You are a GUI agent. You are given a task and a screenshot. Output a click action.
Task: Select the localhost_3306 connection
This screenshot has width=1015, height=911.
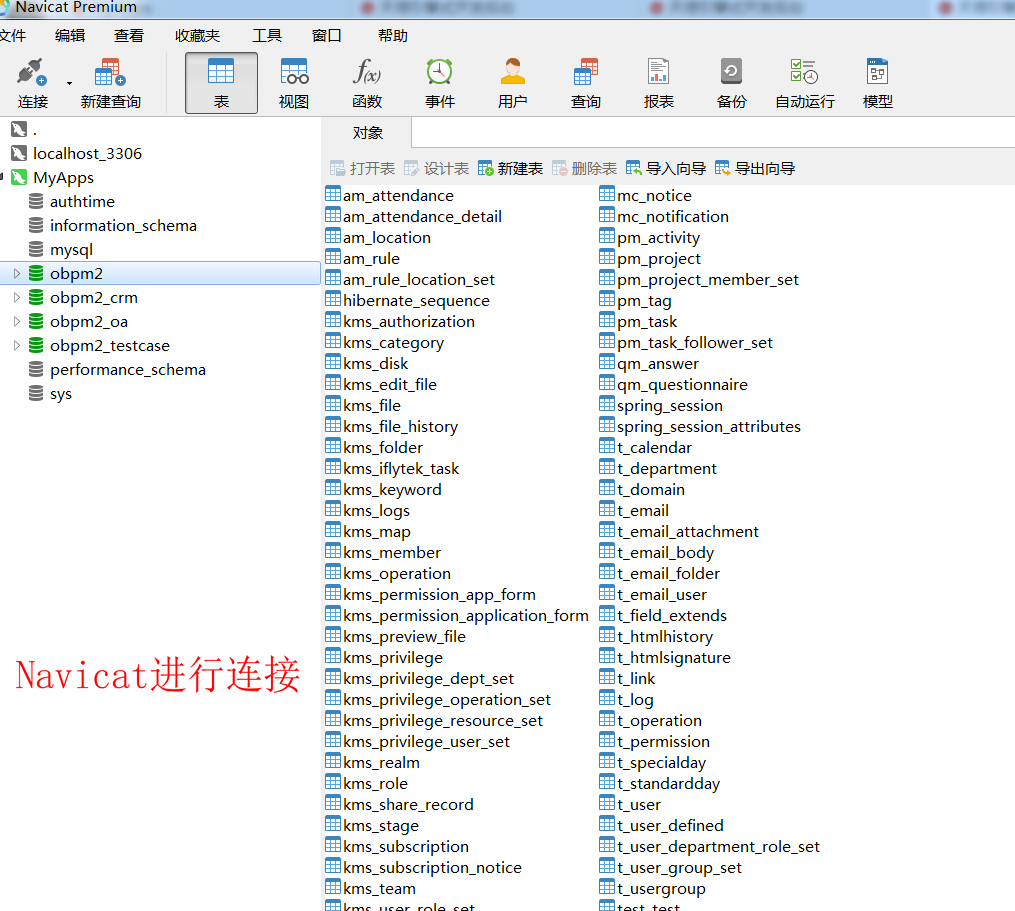(x=87, y=153)
